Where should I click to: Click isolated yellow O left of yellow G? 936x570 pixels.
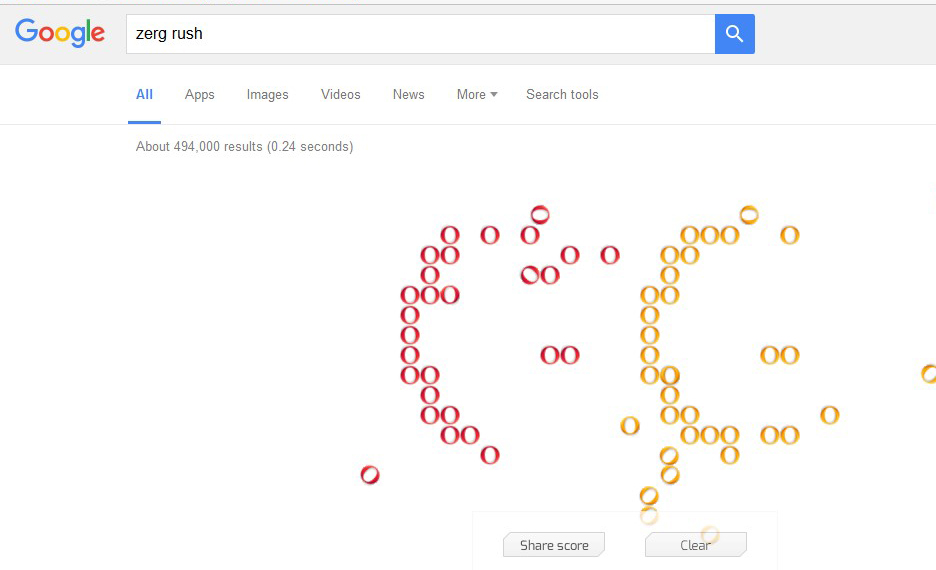(x=630, y=425)
